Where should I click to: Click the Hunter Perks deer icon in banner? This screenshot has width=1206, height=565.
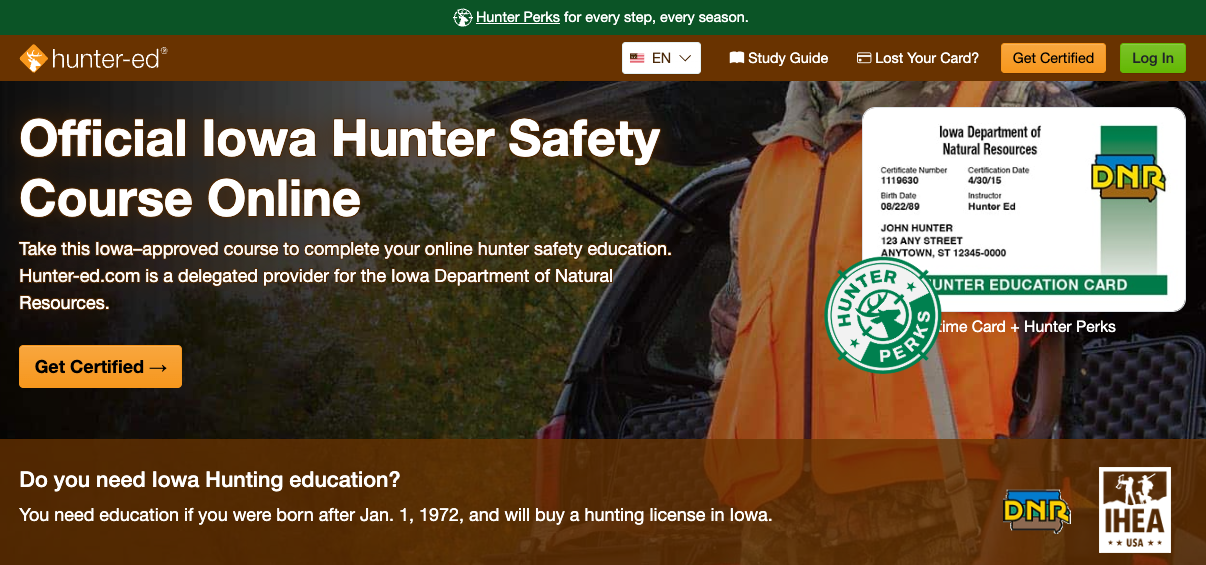462,17
